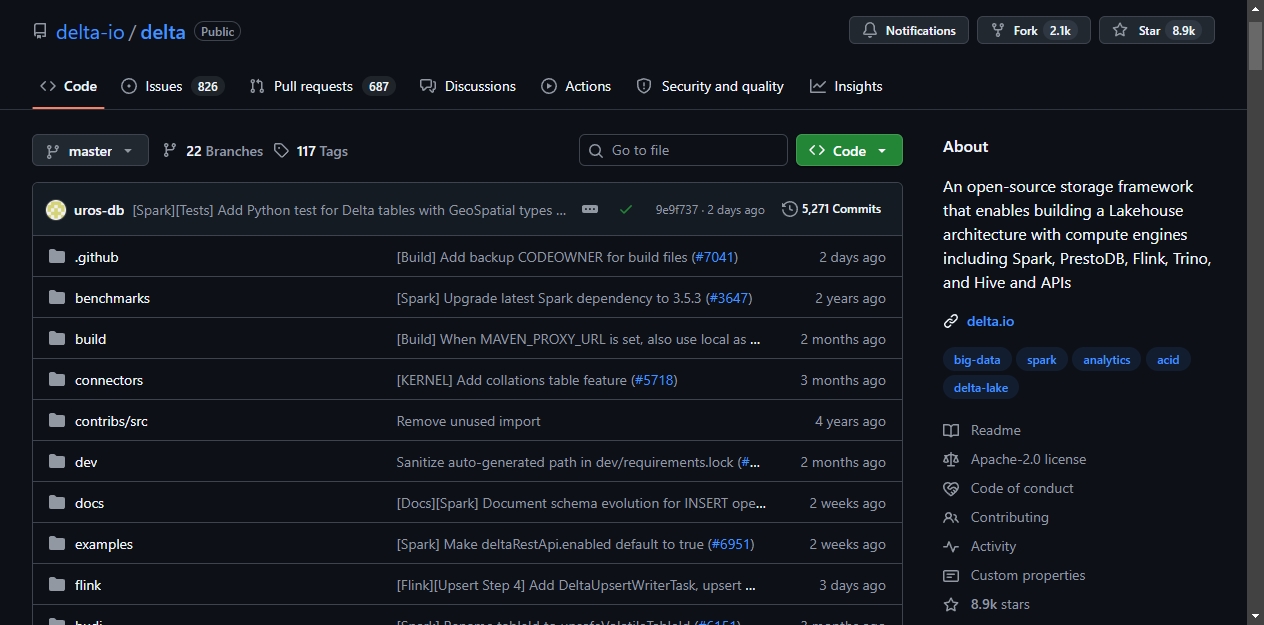Click the folder icon next to .github
Viewport: 1264px width, 625px height.
[57, 257]
